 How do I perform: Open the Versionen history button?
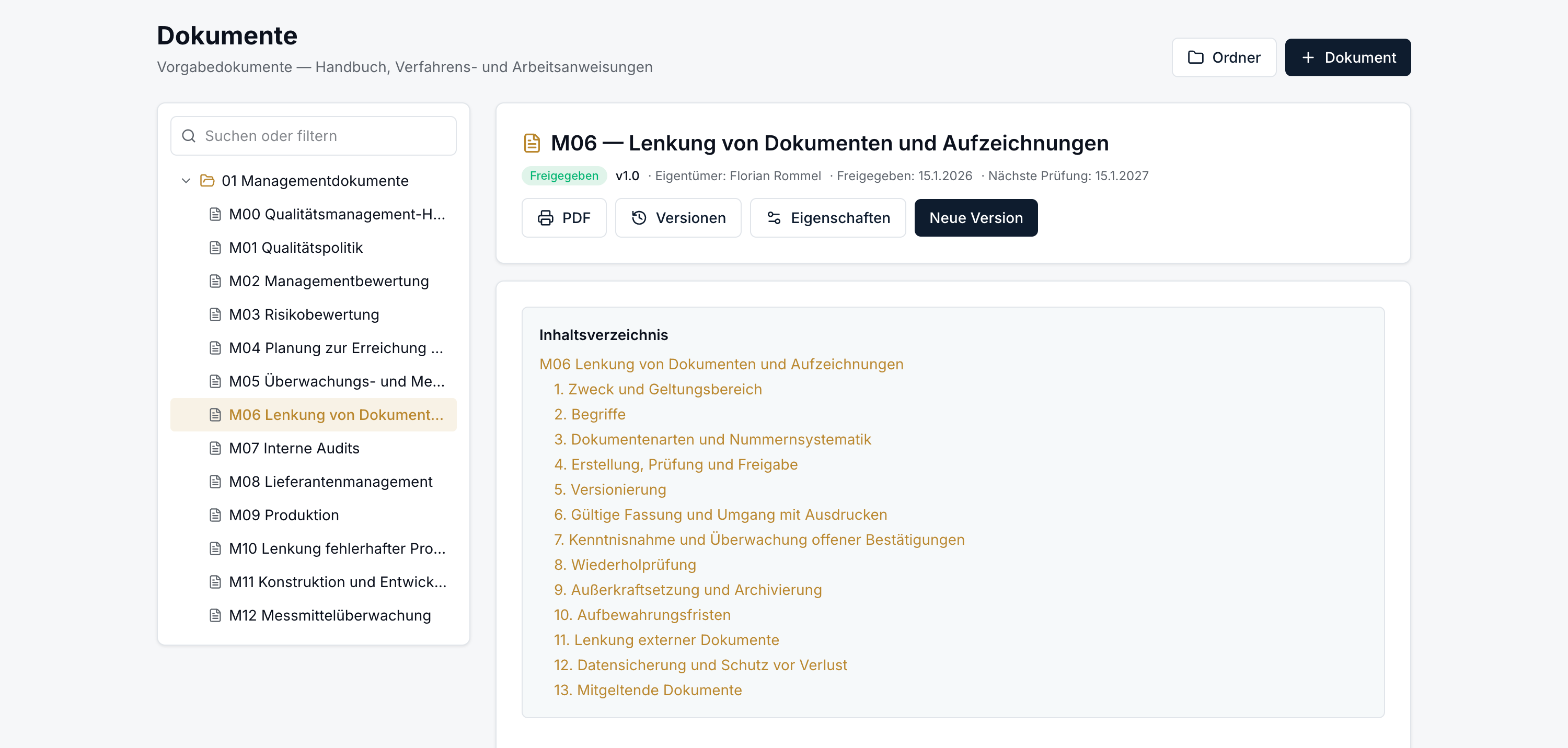click(678, 218)
